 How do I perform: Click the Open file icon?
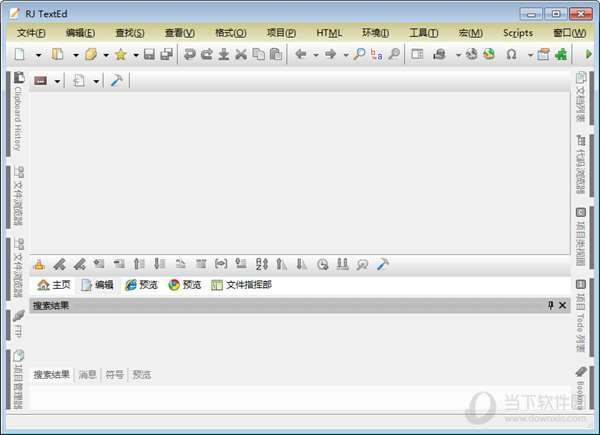57,54
